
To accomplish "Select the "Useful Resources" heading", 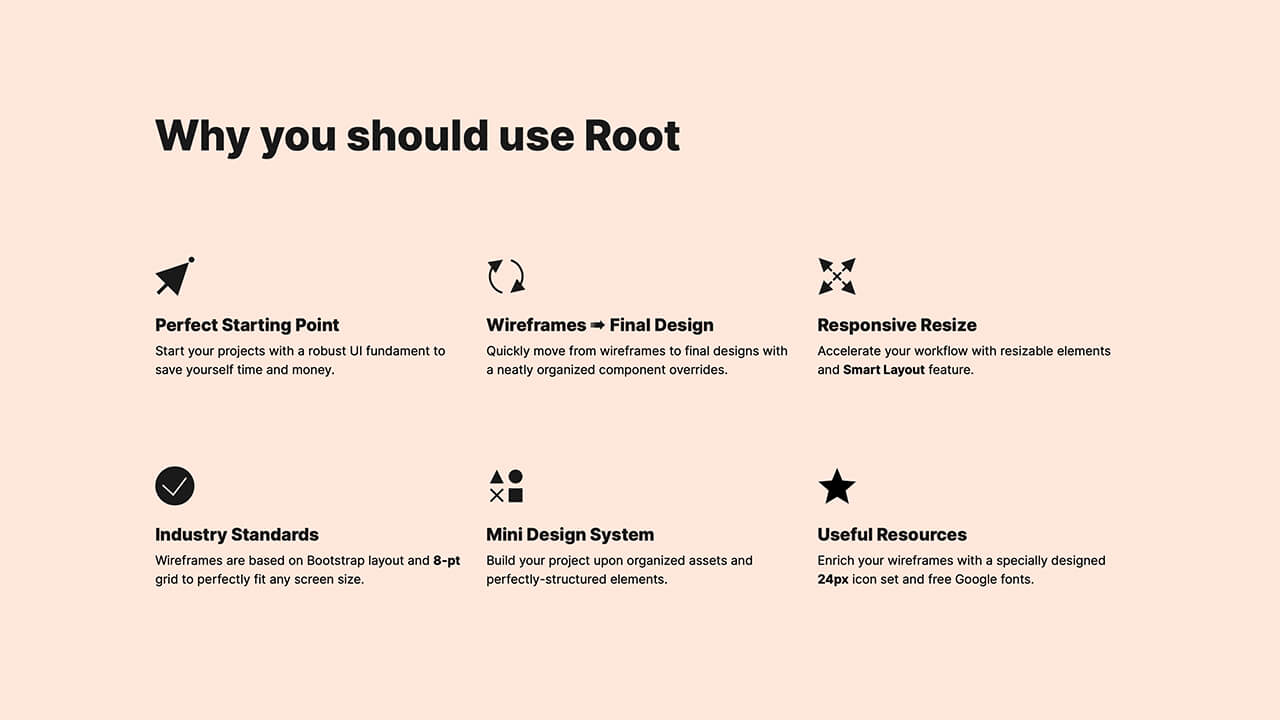I will tap(892, 535).
